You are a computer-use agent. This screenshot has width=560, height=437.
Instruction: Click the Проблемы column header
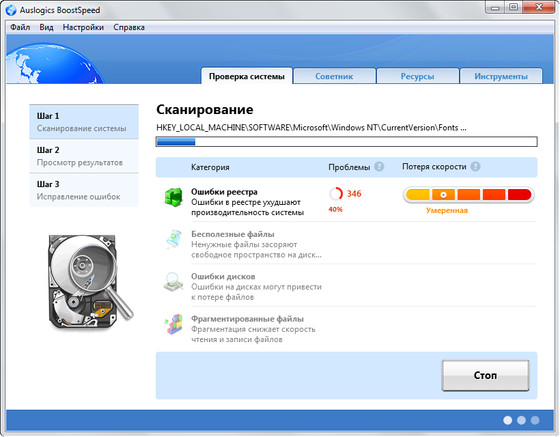pos(349,167)
